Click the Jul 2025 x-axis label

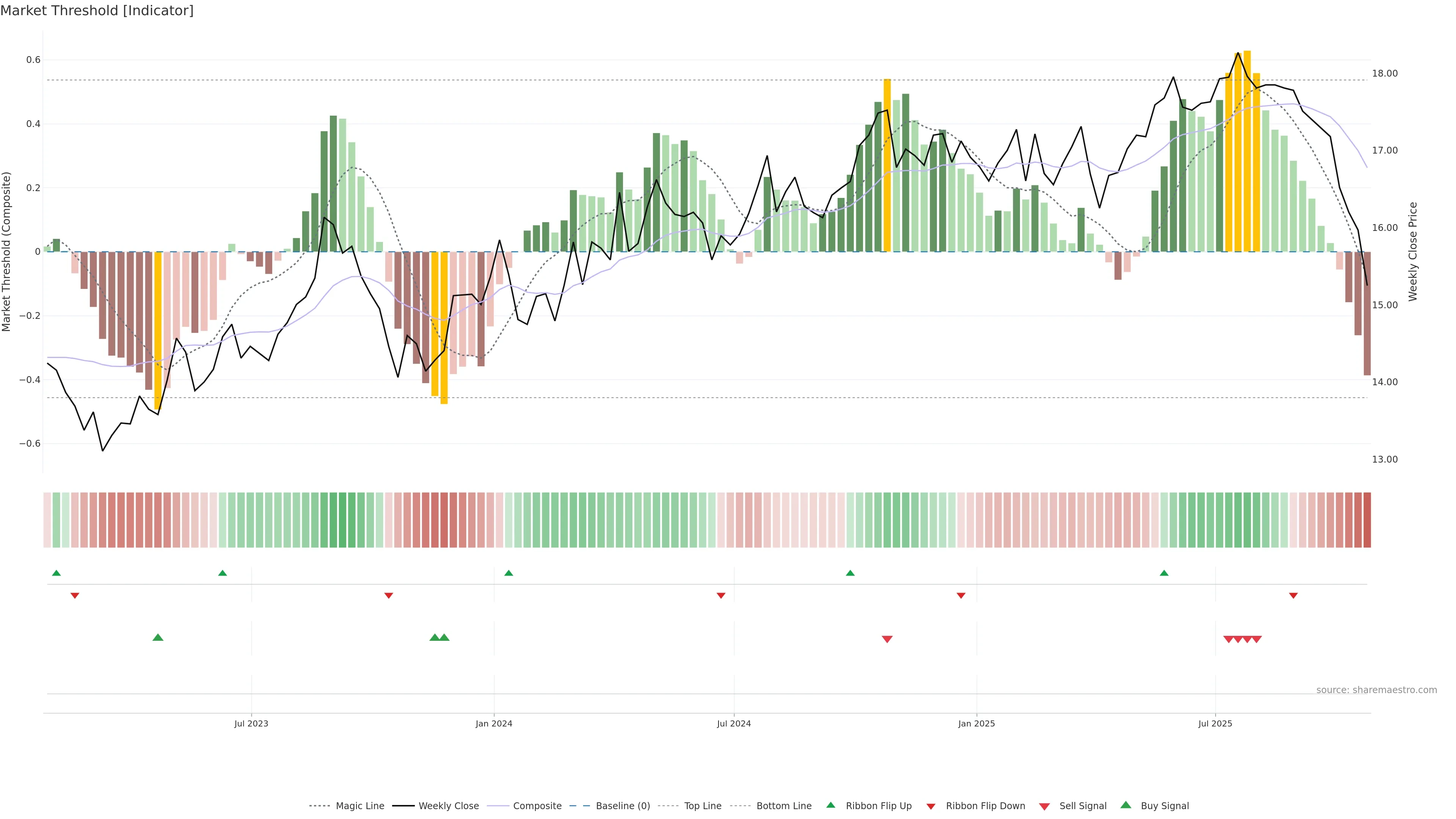point(1214,723)
